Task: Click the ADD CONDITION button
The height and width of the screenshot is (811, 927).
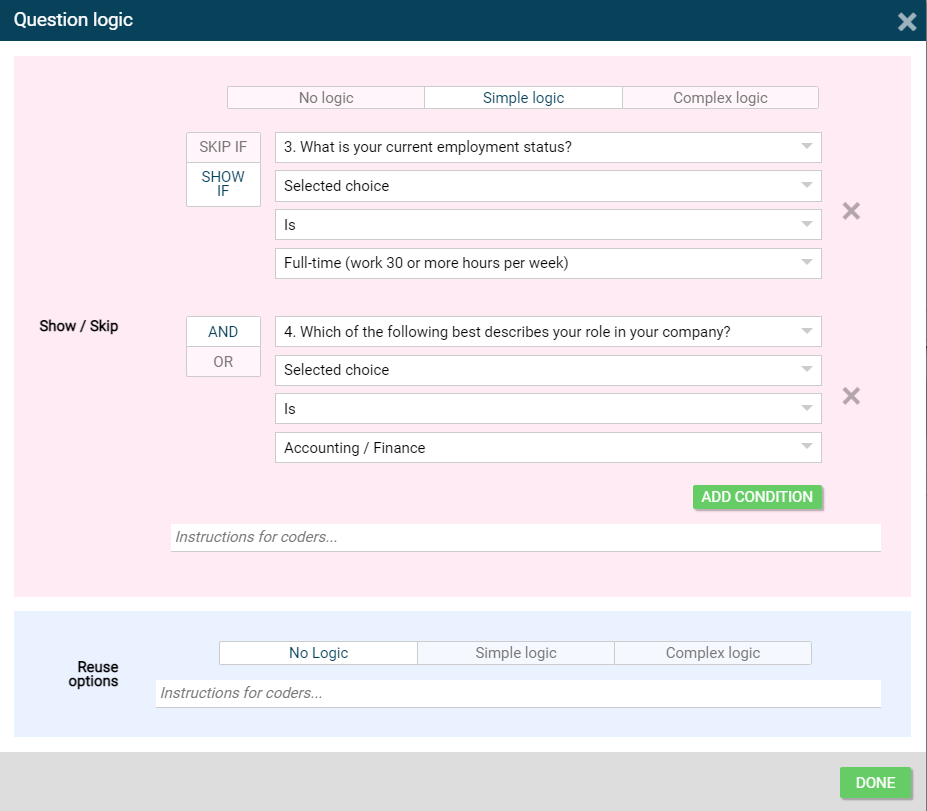Action: 757,497
